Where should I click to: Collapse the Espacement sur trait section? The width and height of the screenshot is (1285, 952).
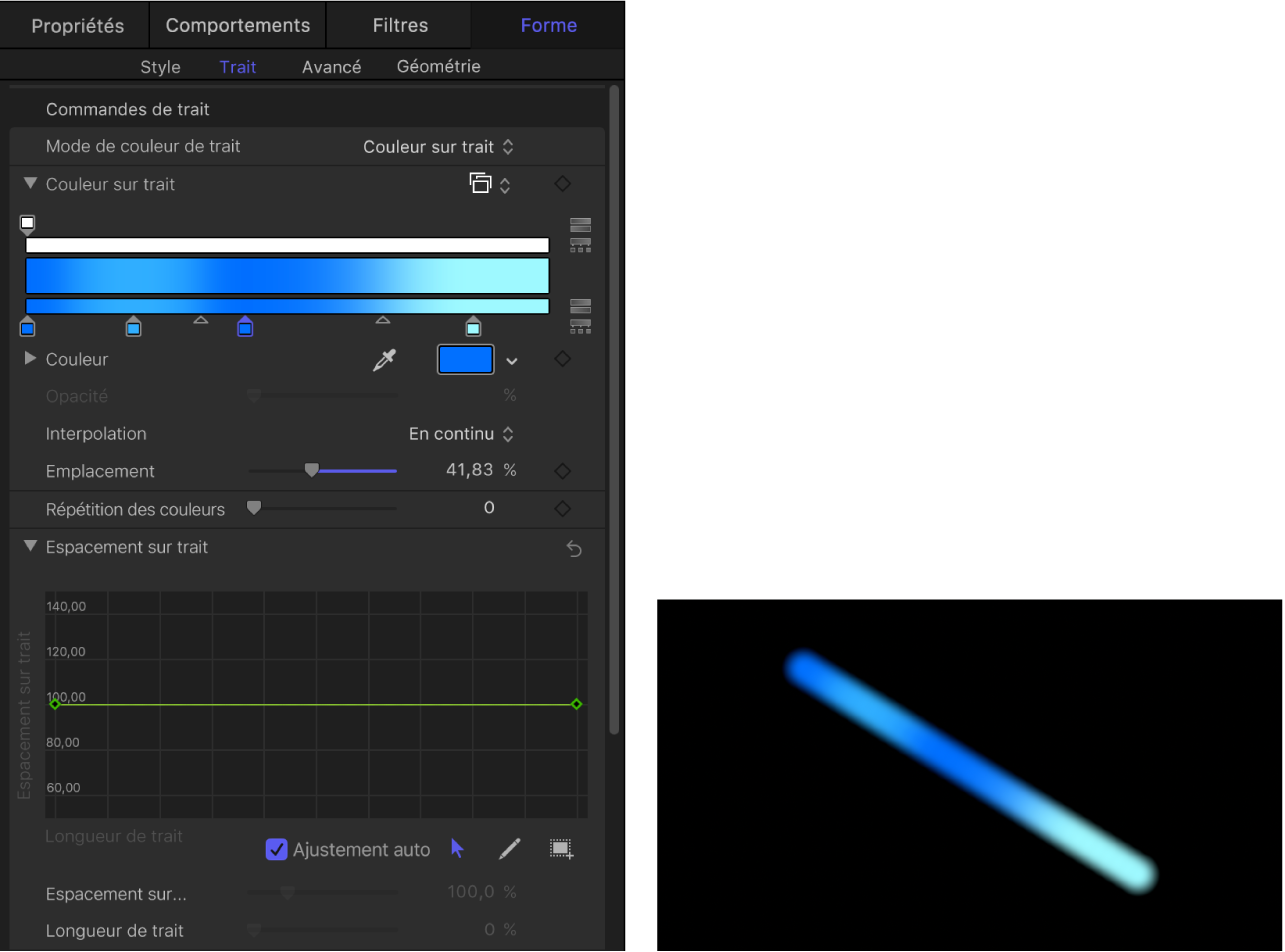pos(30,546)
